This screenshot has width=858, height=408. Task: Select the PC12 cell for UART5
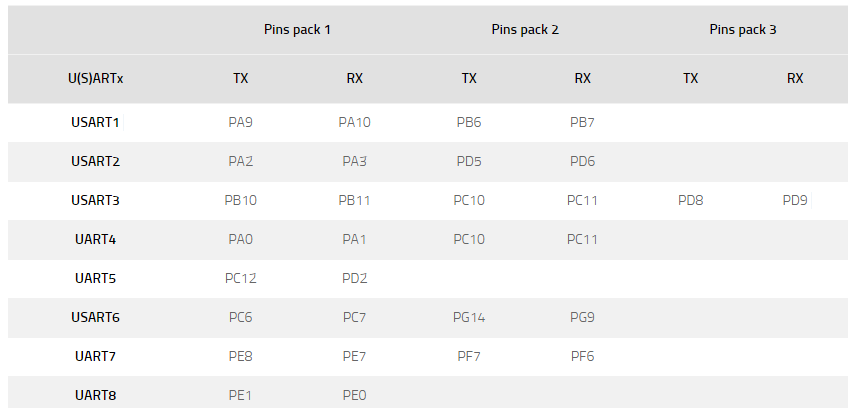click(x=240, y=278)
